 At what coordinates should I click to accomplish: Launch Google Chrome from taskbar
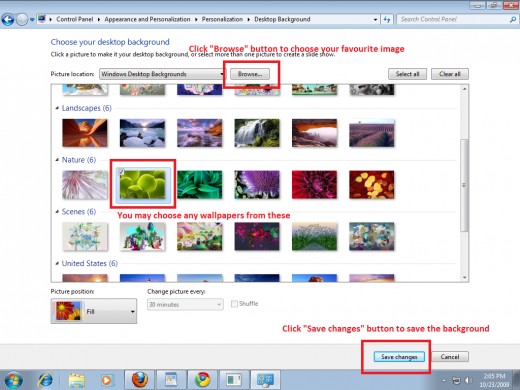pyautogui.click(x=202, y=380)
